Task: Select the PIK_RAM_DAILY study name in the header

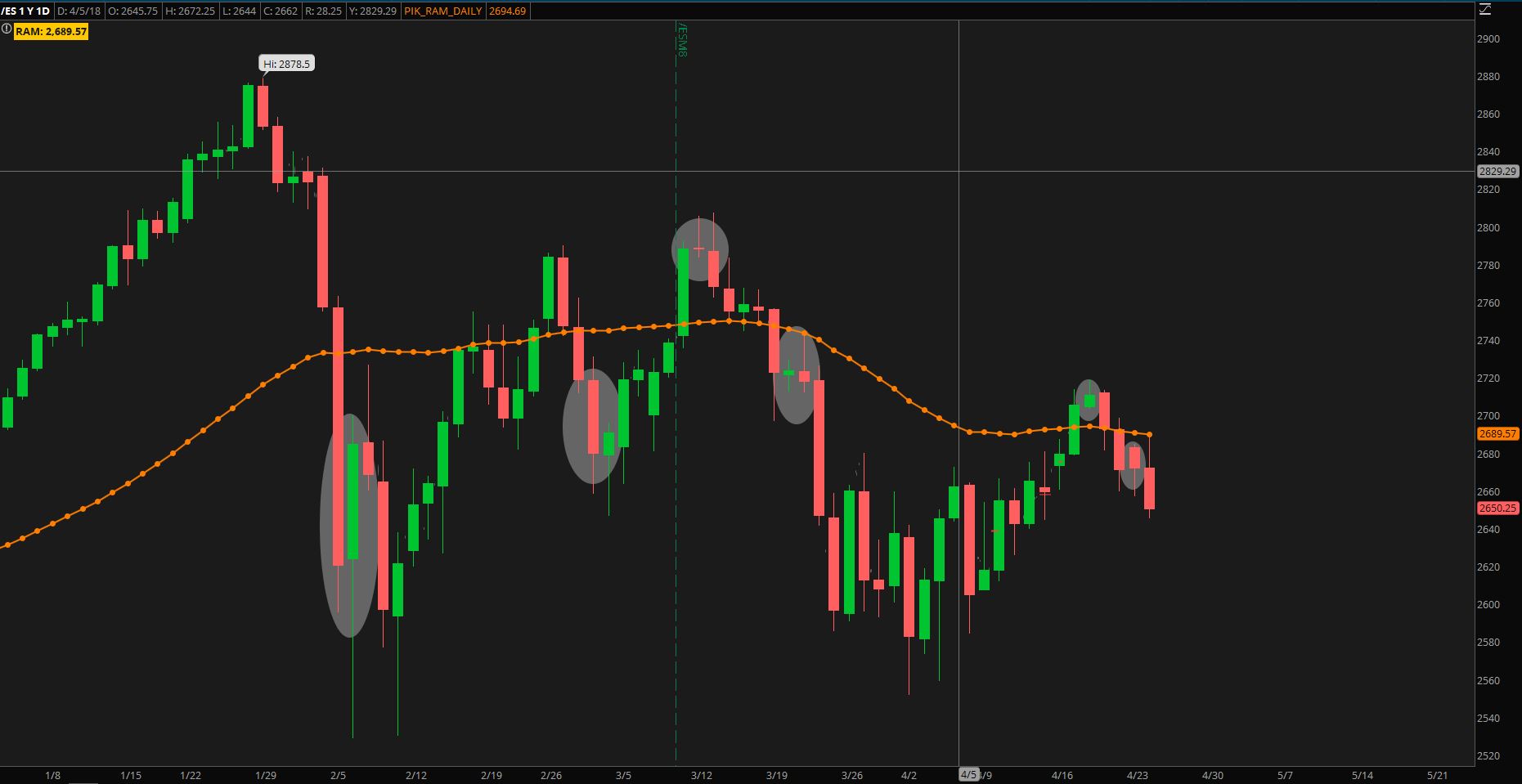Action: click(x=443, y=11)
